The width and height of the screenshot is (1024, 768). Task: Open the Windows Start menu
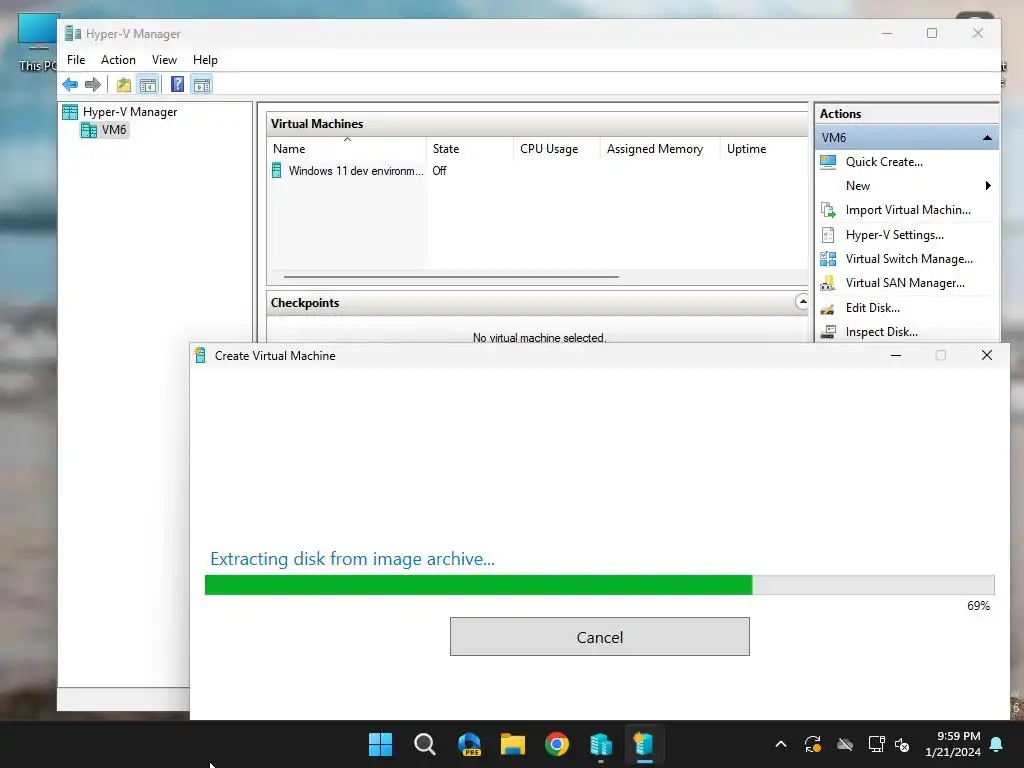point(380,744)
